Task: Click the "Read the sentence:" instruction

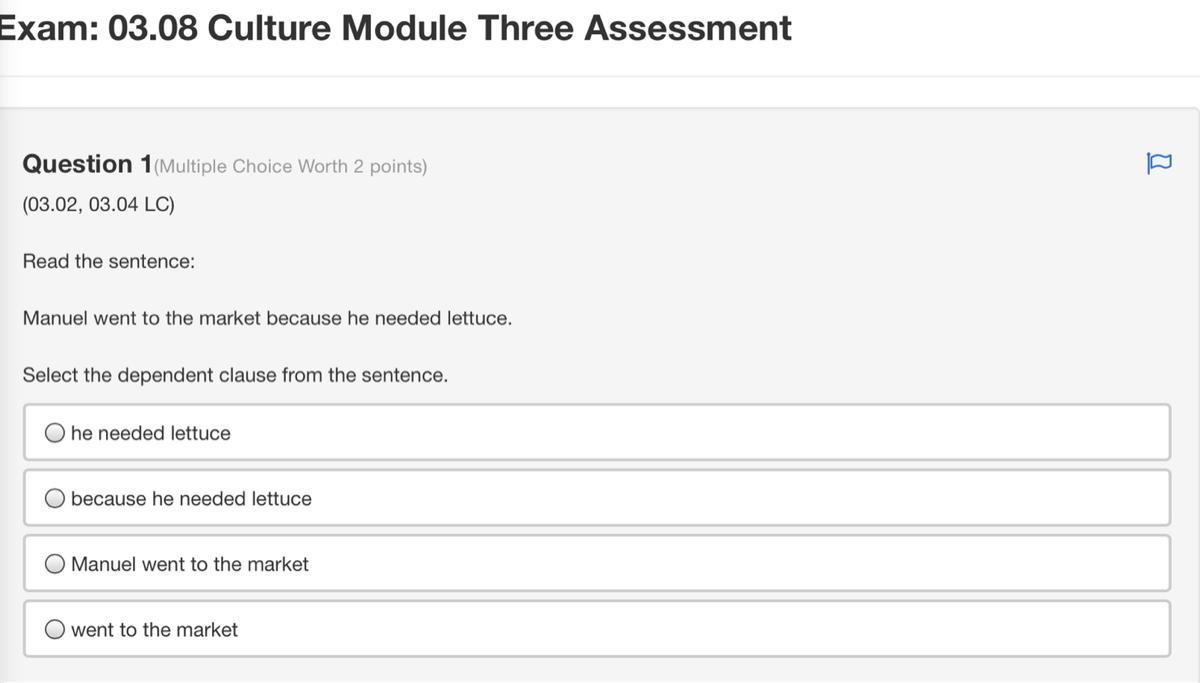Action: click(x=109, y=261)
